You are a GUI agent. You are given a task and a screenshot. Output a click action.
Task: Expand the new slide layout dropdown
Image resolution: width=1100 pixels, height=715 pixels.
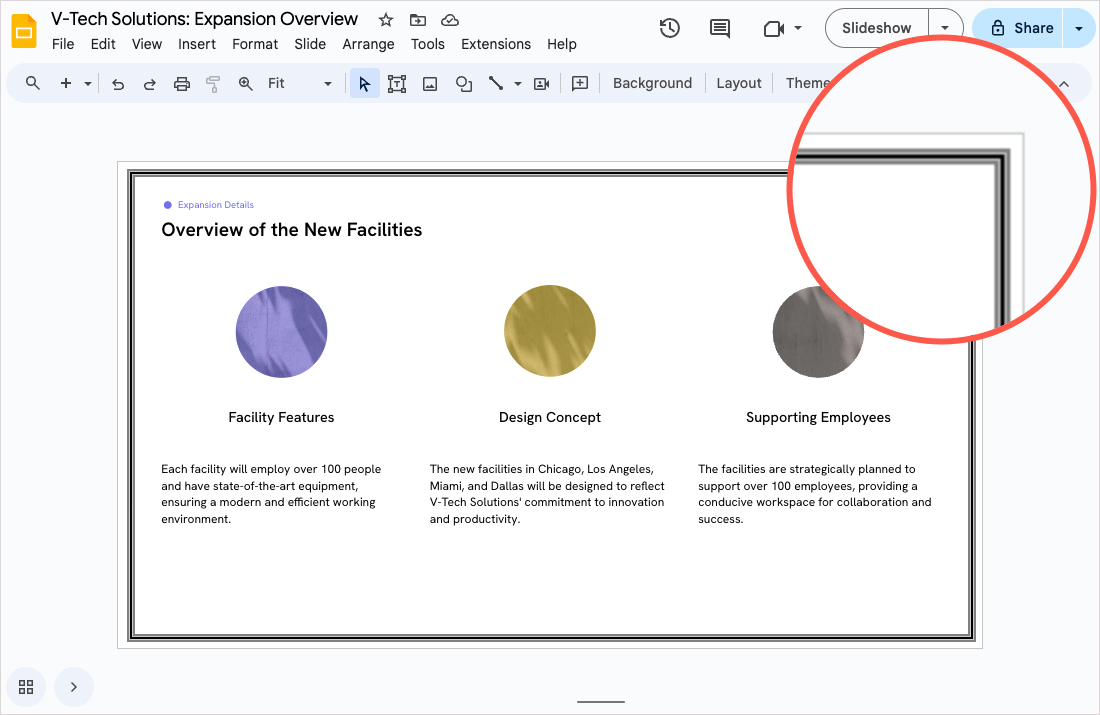pos(88,83)
